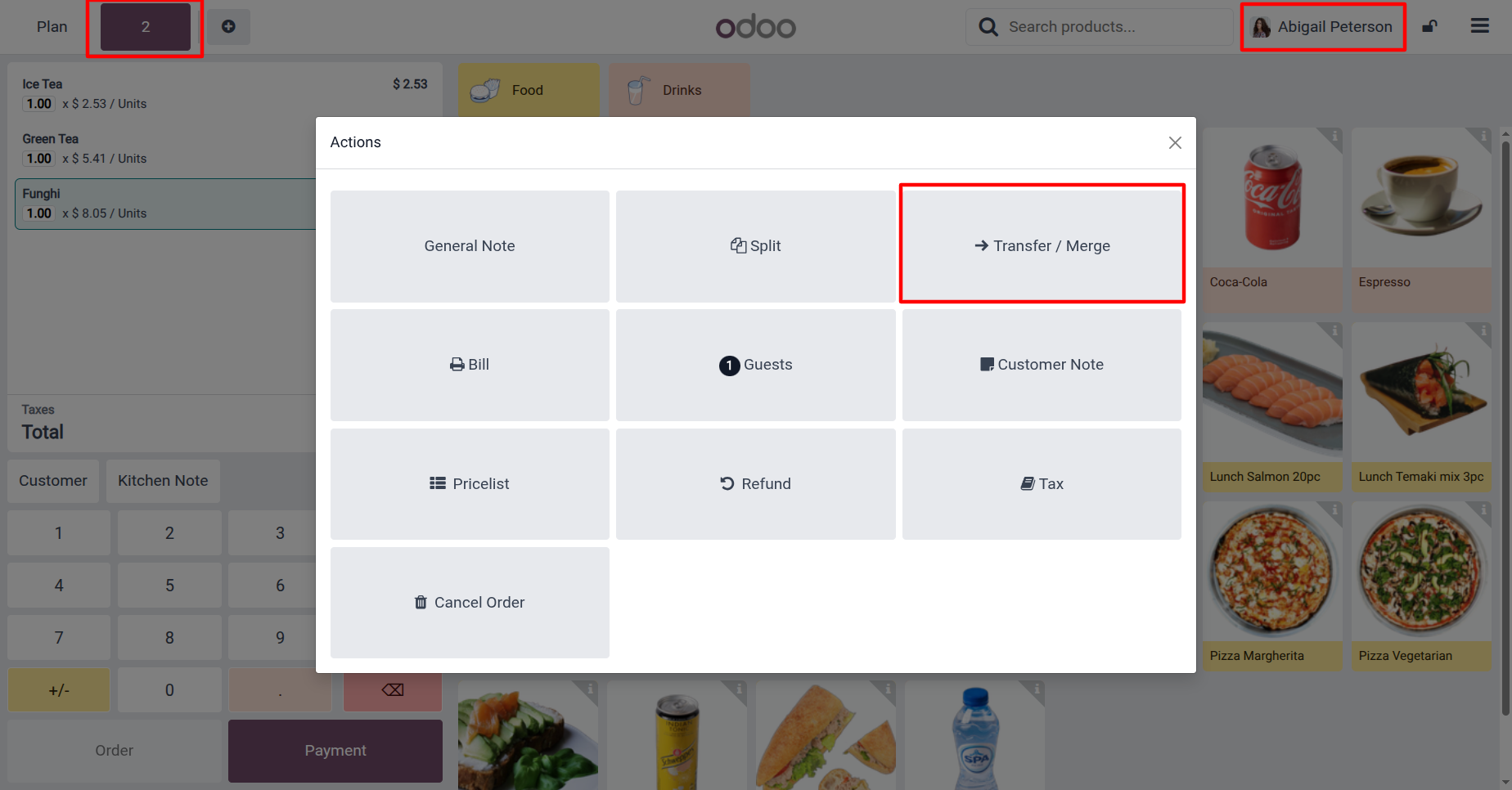Click info icon on Espresso product

click(1483, 136)
